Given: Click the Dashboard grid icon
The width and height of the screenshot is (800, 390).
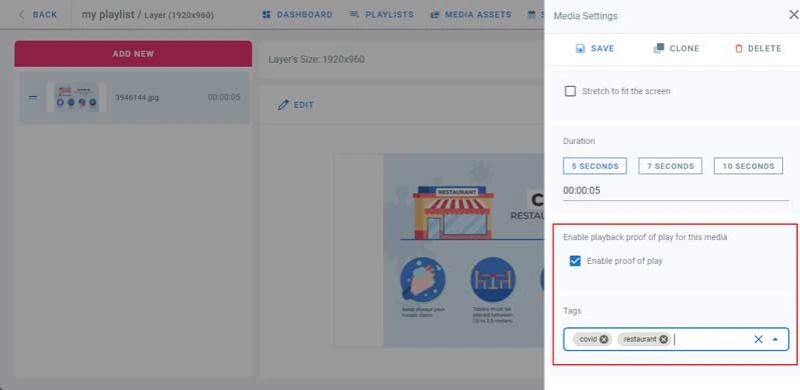Looking at the screenshot, I should [266, 15].
